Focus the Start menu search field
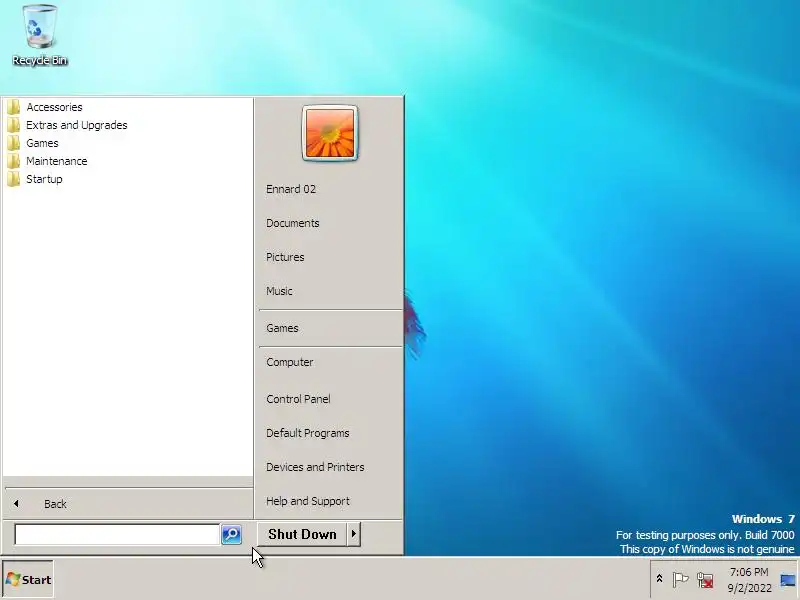800x600 pixels. pos(117,534)
